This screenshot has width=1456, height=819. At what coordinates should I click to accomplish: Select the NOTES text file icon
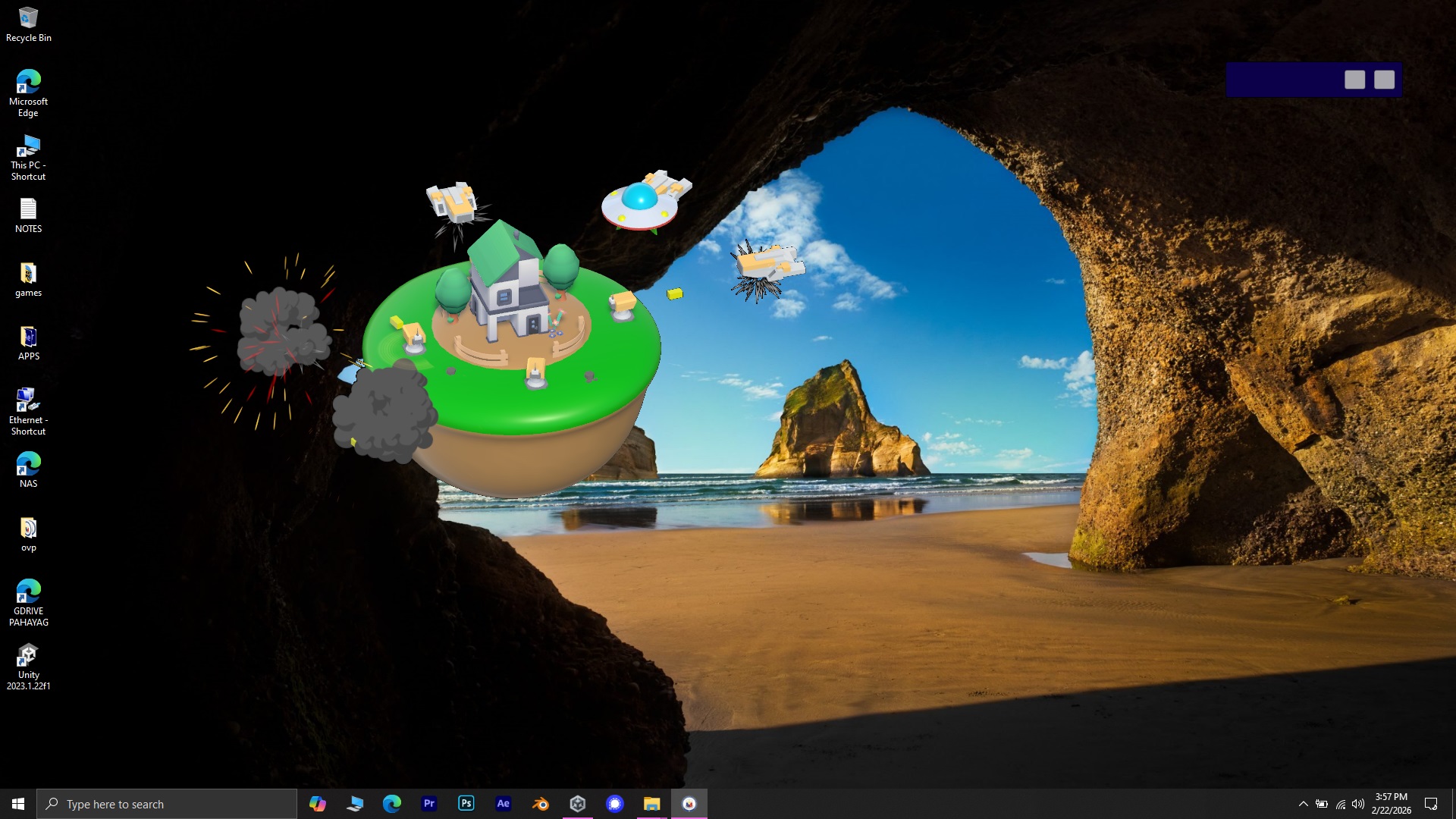[x=28, y=209]
